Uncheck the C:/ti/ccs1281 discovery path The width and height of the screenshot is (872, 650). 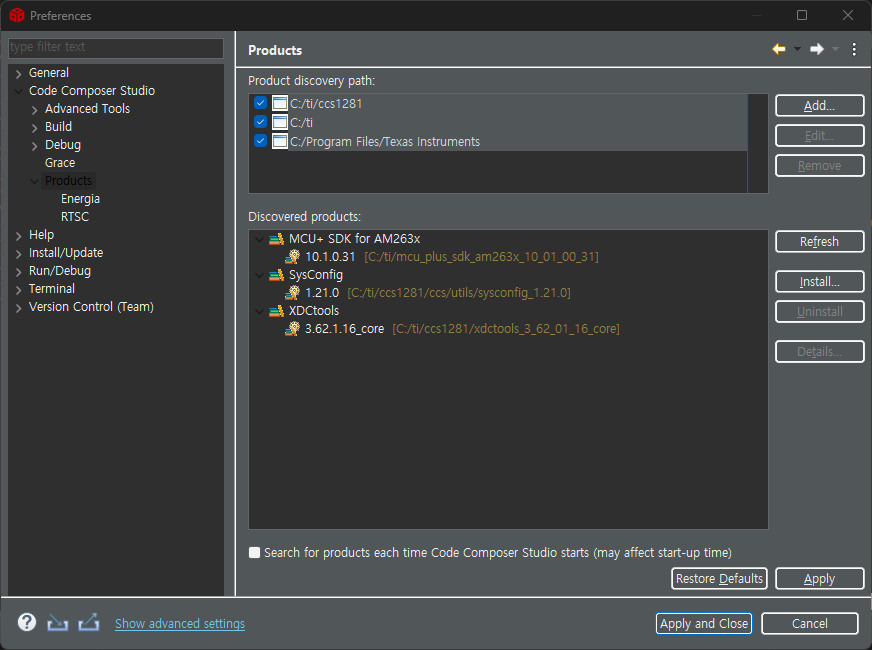coord(260,103)
